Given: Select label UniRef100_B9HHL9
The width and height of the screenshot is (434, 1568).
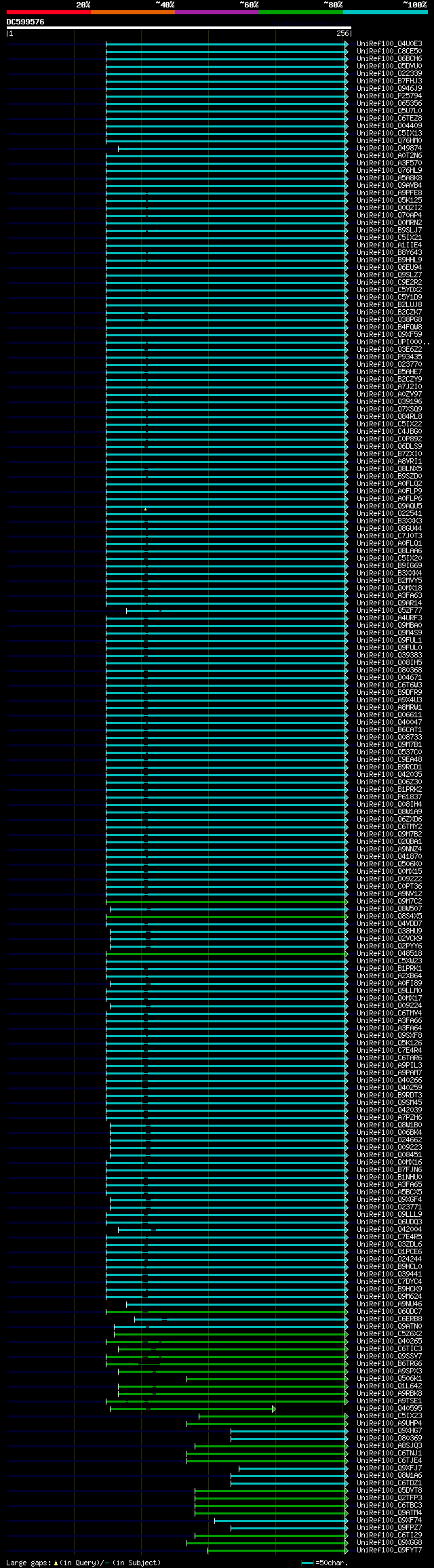Looking at the screenshot, I should coord(389,260).
